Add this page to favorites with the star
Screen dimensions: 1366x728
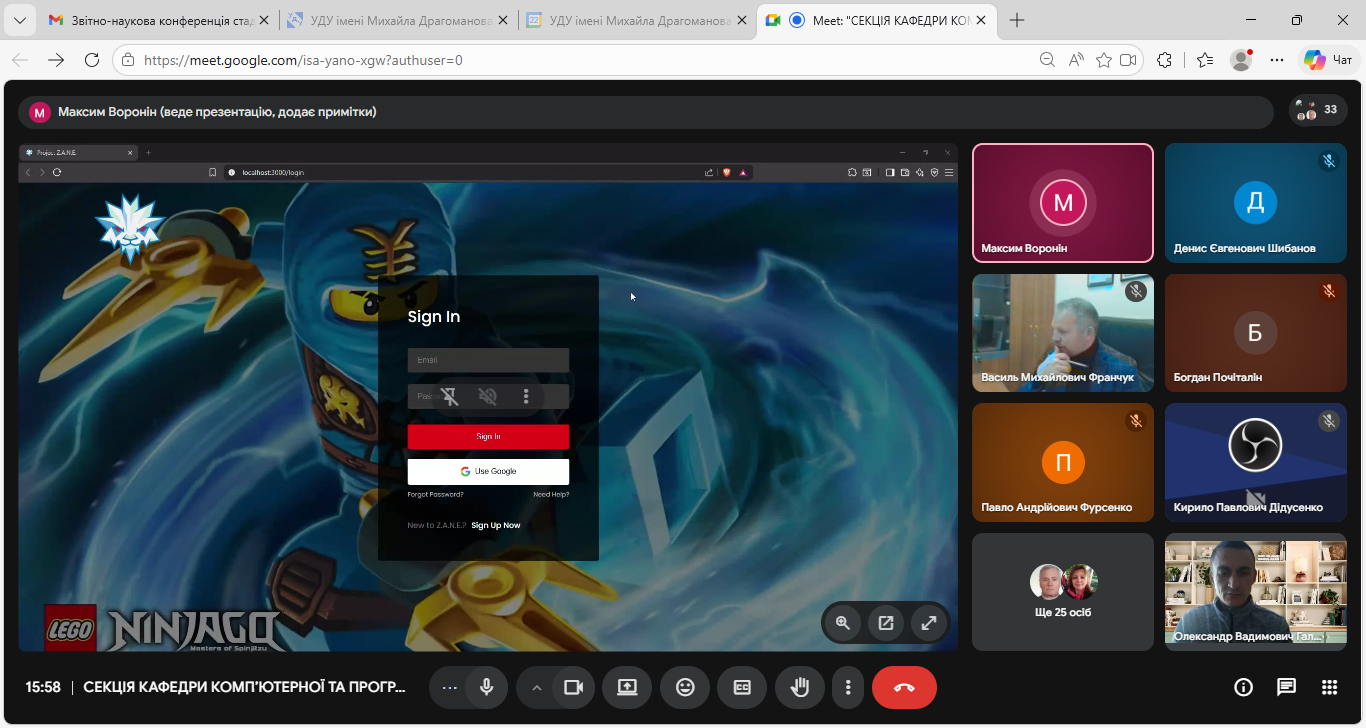(1104, 60)
